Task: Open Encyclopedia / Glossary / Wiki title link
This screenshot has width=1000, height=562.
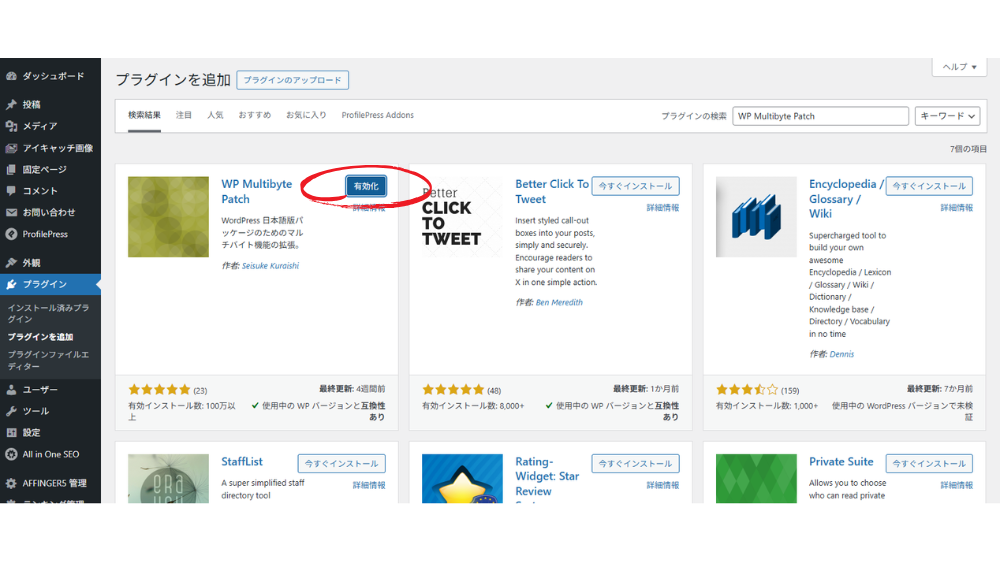Action: [846, 199]
